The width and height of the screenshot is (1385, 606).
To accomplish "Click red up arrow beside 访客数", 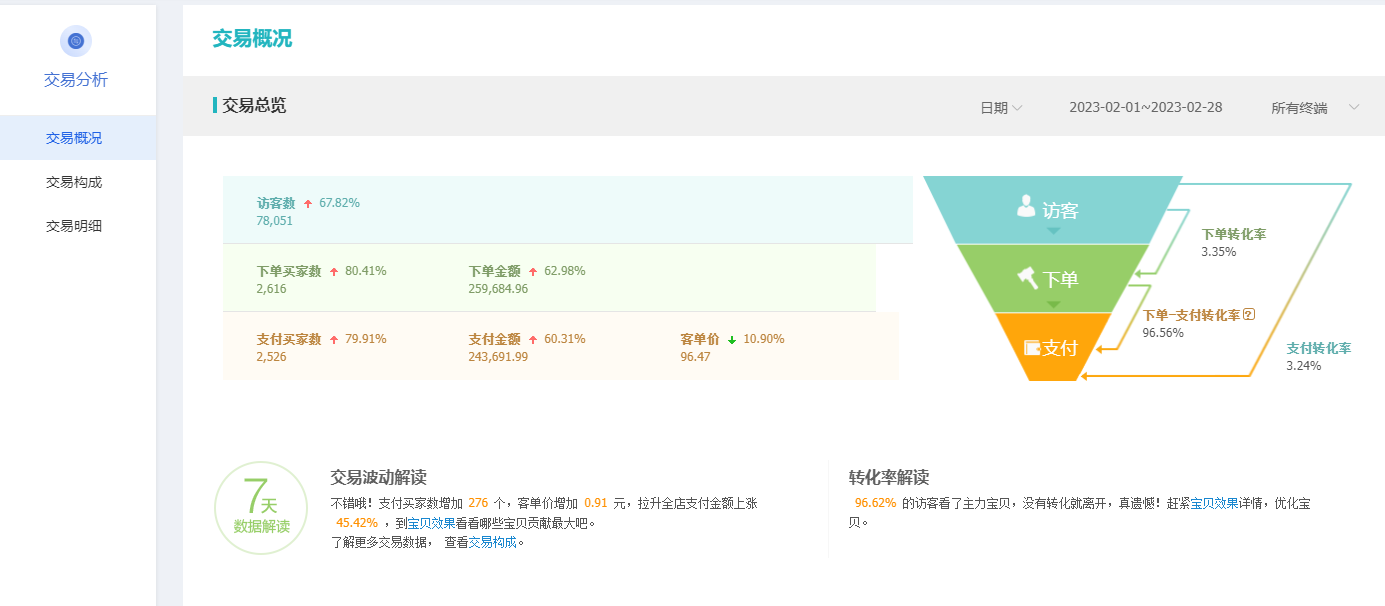I will [308, 204].
